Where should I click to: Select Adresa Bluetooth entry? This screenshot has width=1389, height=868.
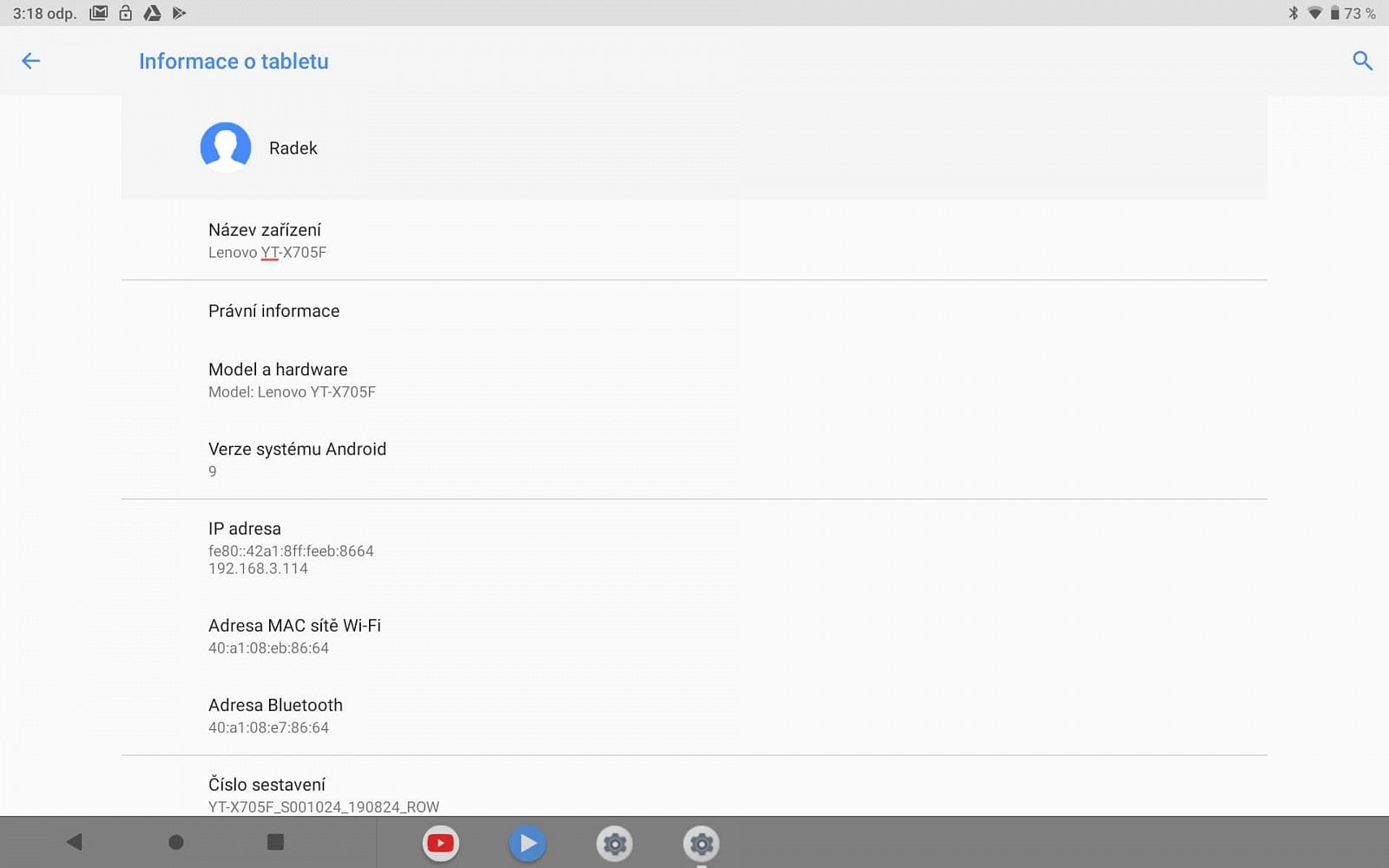[x=694, y=715]
